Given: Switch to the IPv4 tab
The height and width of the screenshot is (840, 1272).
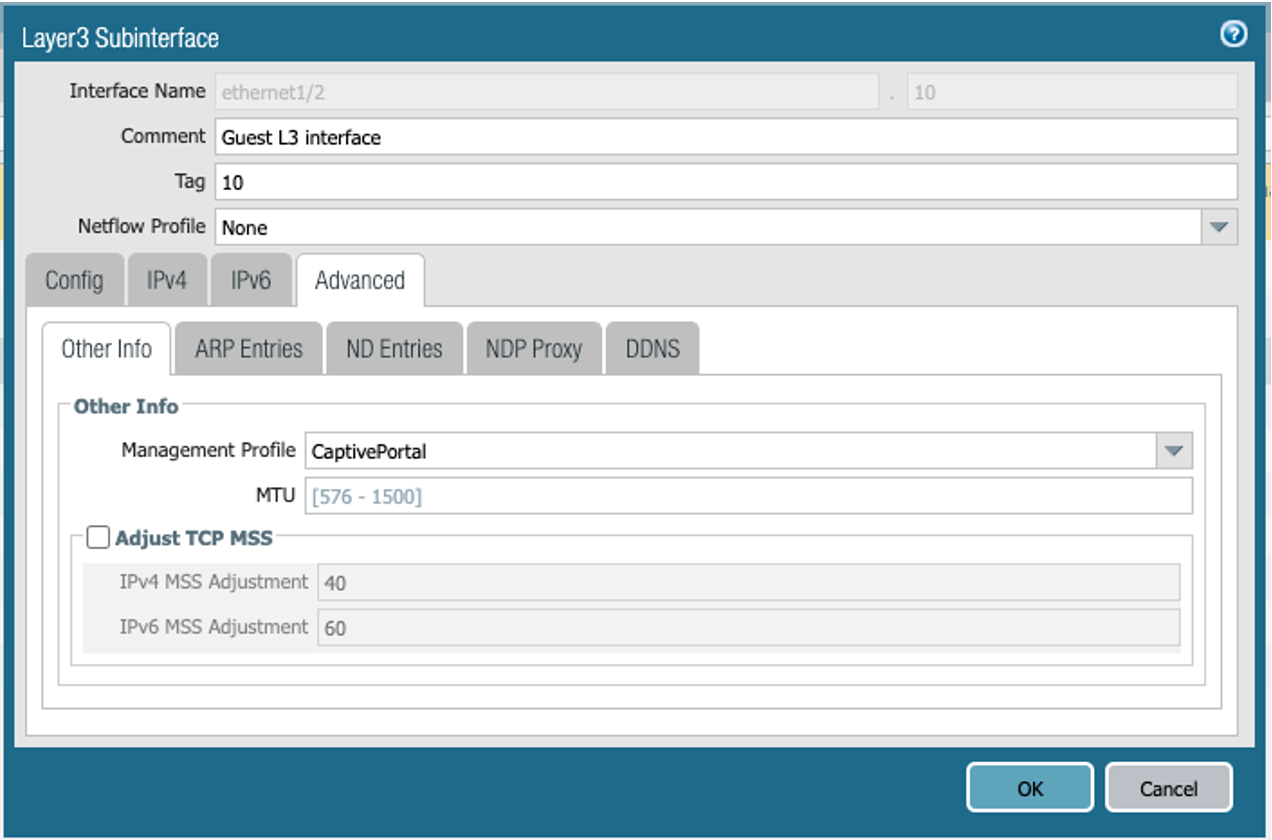Looking at the screenshot, I should point(168,281).
